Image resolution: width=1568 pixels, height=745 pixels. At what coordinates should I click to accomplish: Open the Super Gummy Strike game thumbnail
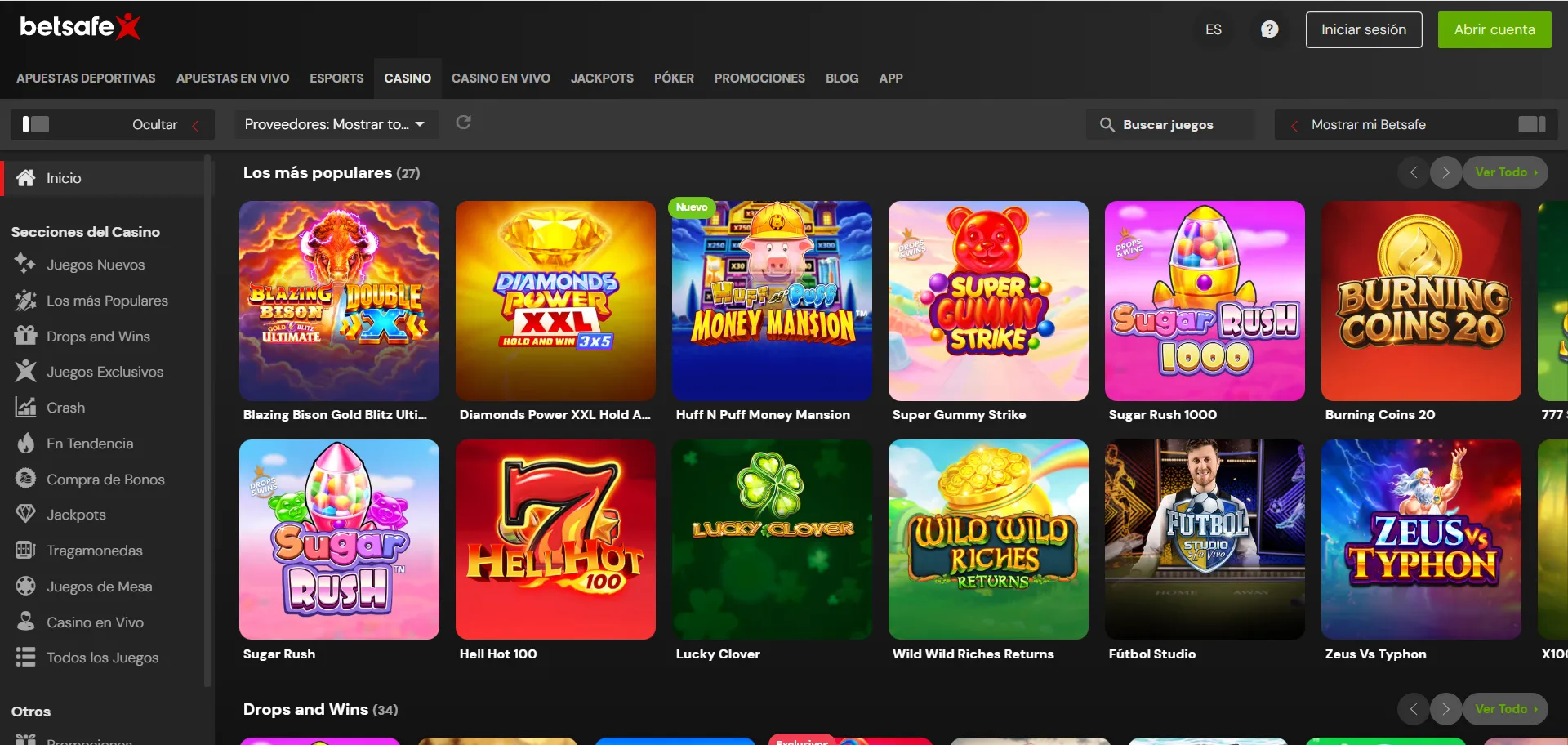point(987,301)
